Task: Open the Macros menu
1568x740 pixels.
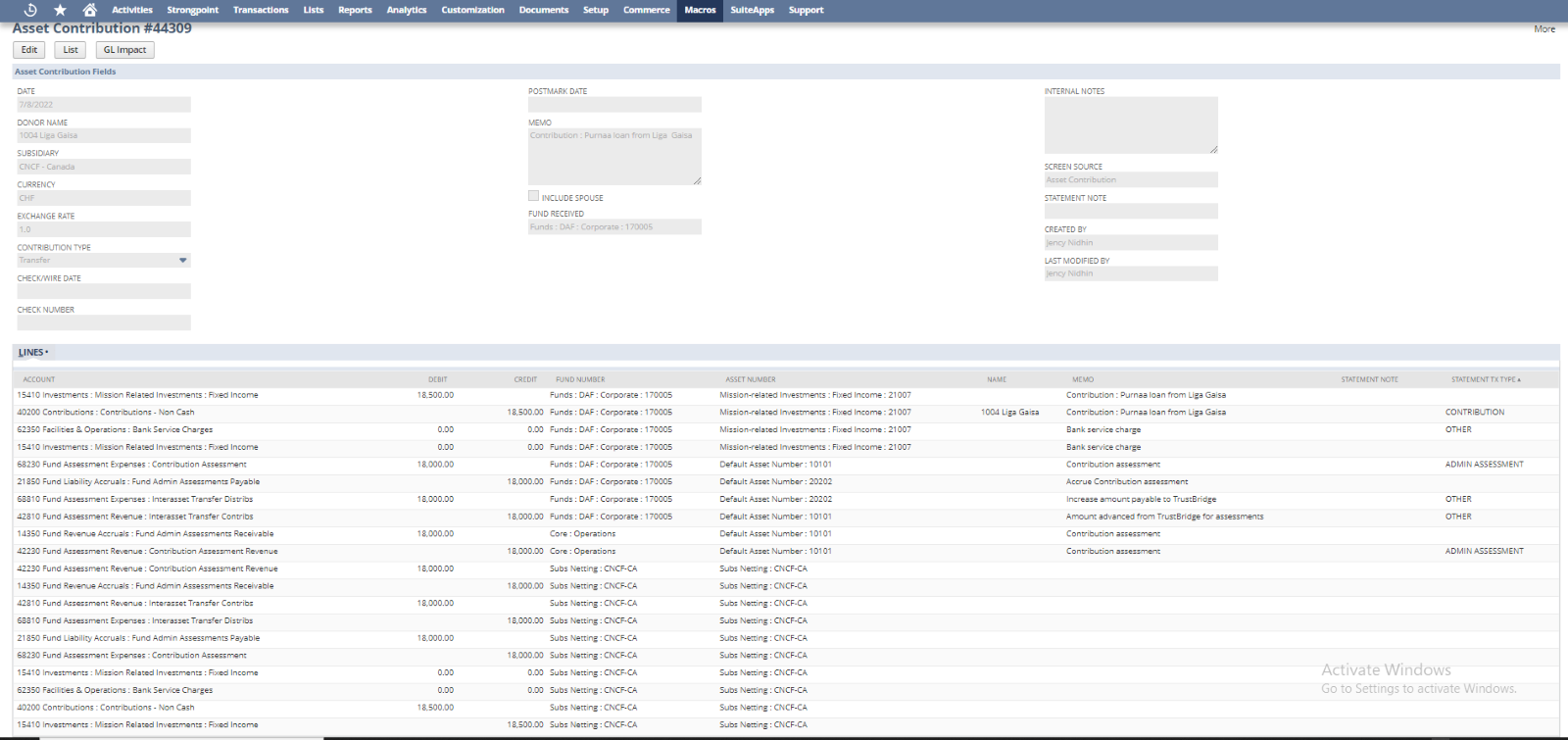Action: tap(700, 10)
